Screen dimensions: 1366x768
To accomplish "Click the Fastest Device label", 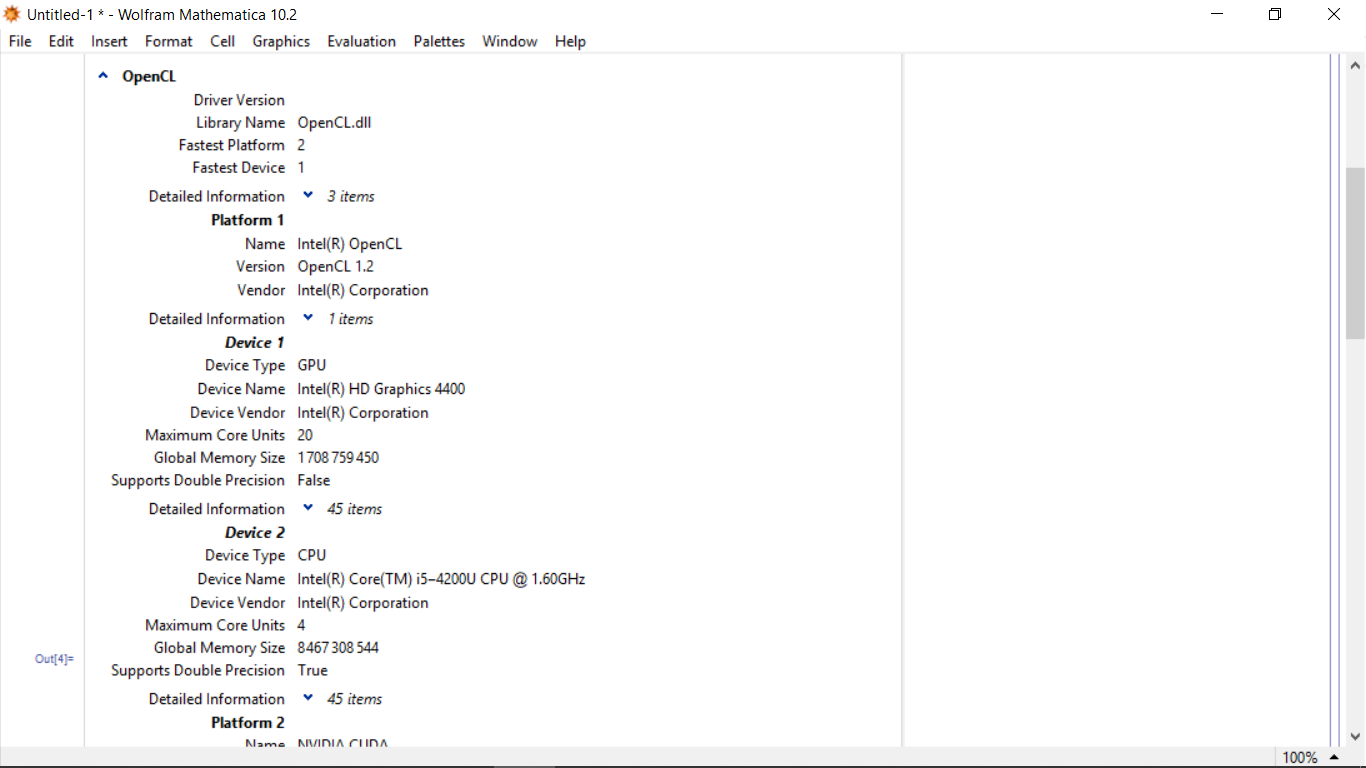I will coord(239,168).
